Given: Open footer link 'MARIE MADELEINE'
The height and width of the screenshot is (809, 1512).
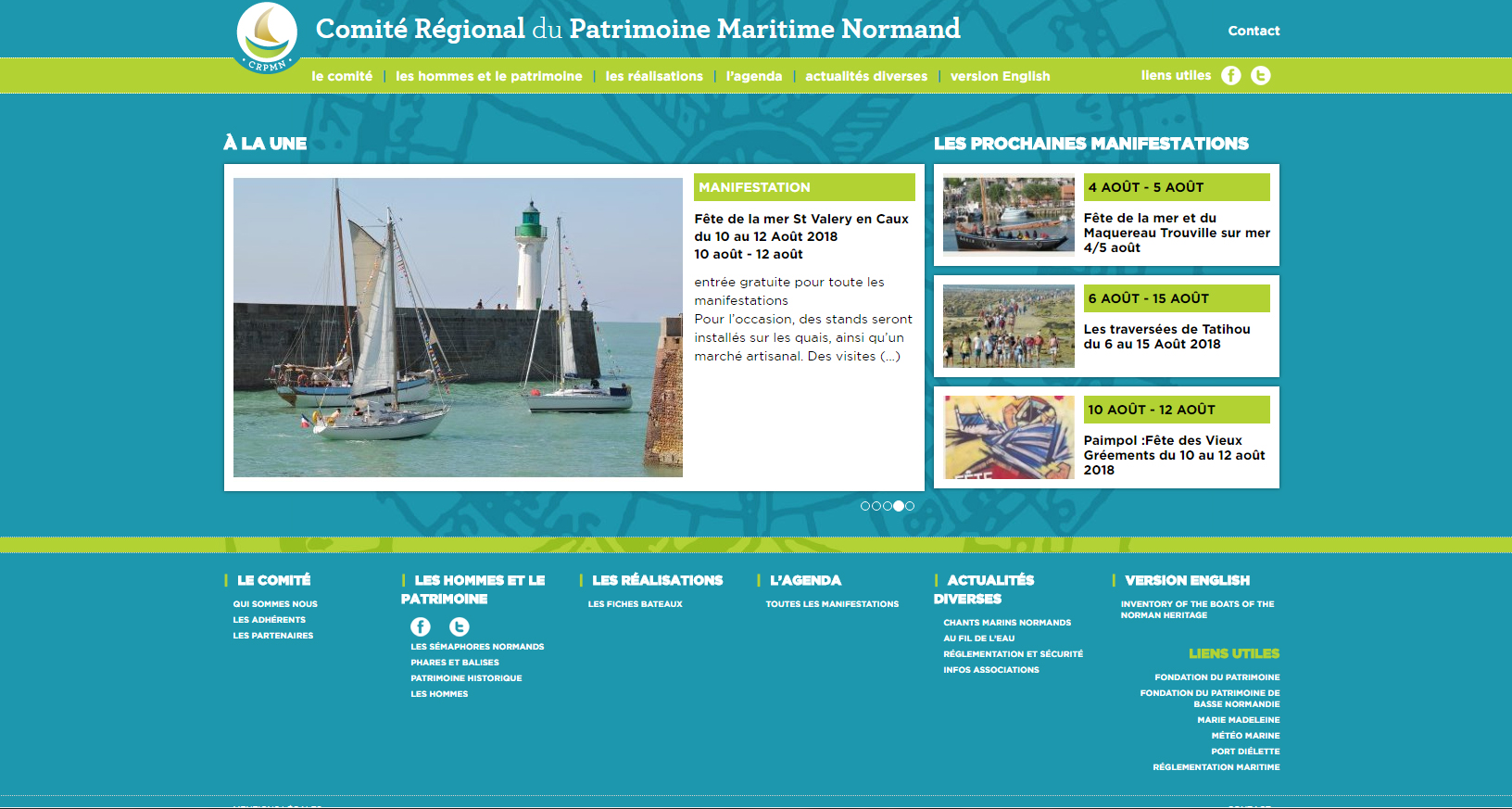Looking at the screenshot, I should (1239, 720).
